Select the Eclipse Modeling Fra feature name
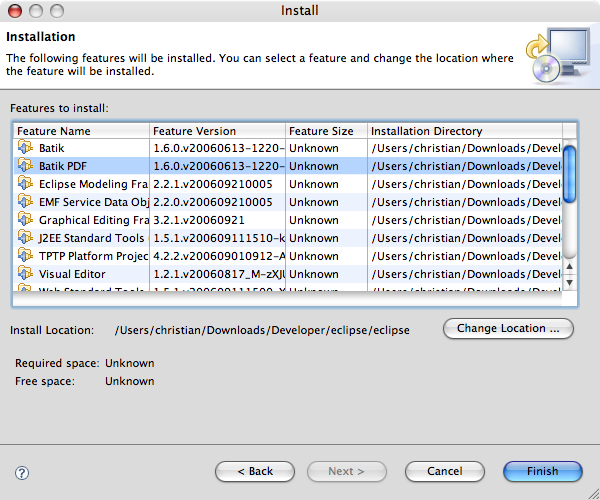 coord(93,184)
